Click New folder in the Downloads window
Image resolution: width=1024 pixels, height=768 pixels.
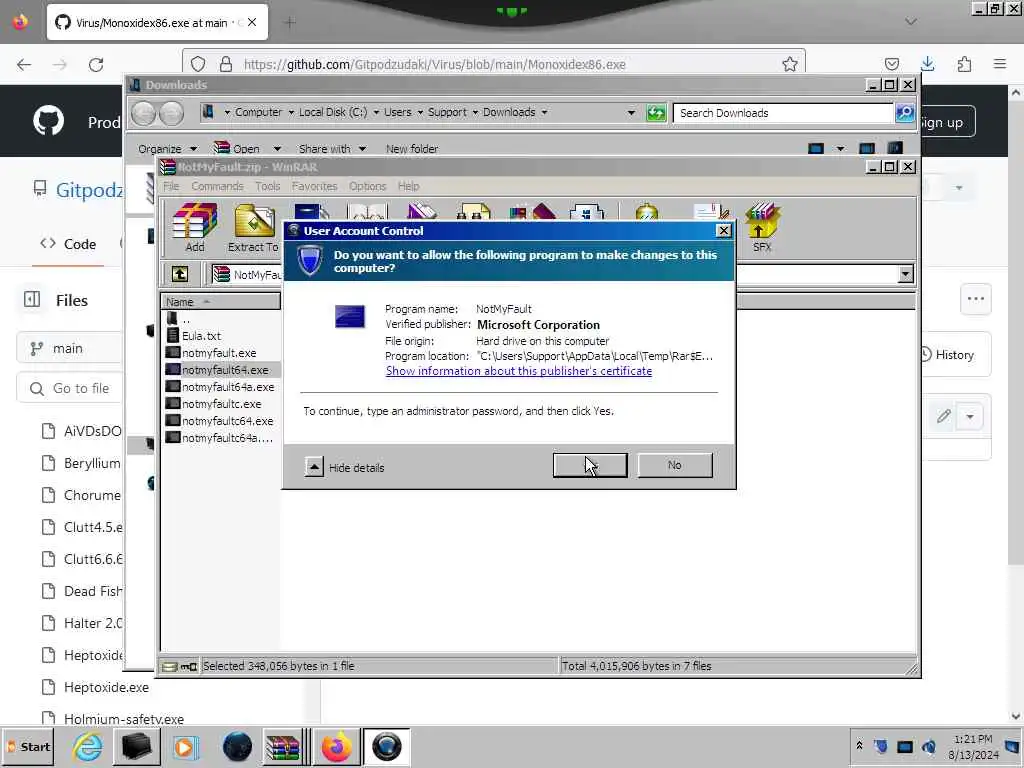tap(411, 149)
